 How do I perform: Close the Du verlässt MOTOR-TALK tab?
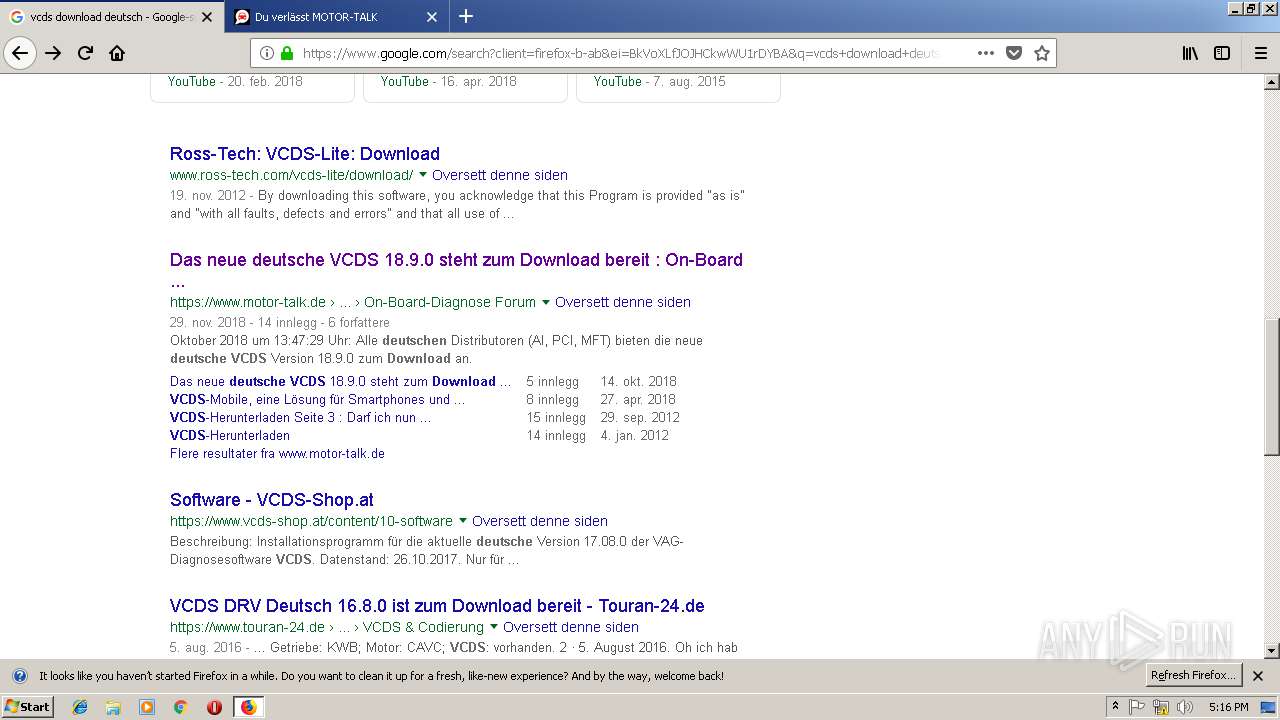pos(432,17)
